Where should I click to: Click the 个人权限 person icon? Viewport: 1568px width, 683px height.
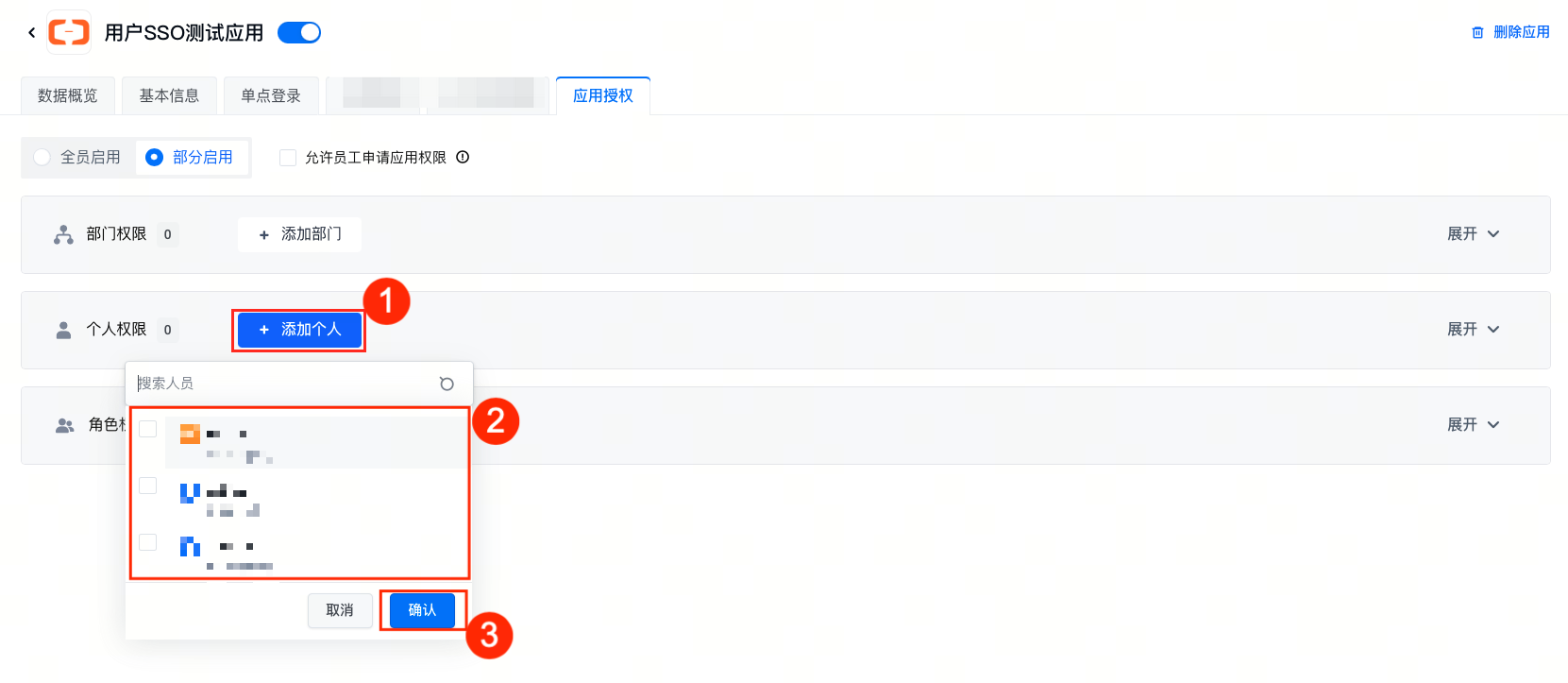63,330
